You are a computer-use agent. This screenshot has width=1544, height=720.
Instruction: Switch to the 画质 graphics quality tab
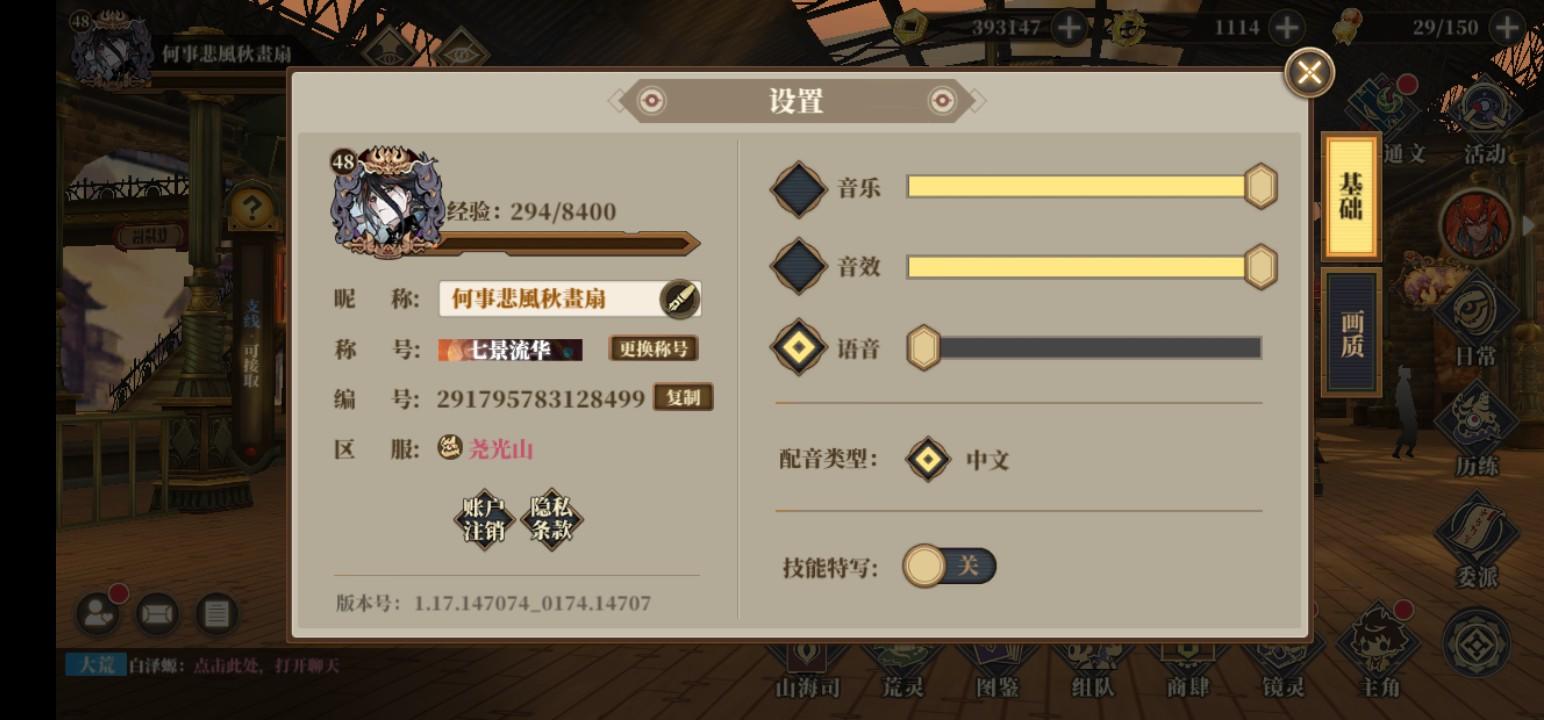click(x=1351, y=332)
